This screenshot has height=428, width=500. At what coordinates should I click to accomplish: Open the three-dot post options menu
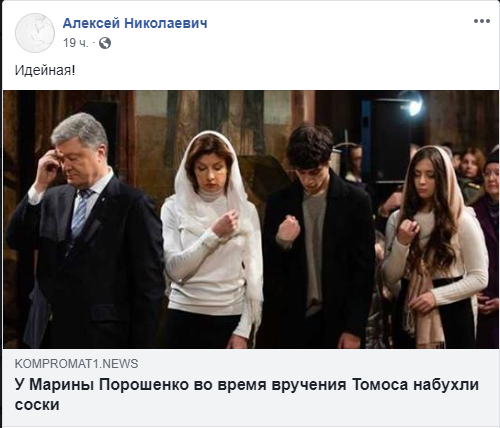(482, 21)
